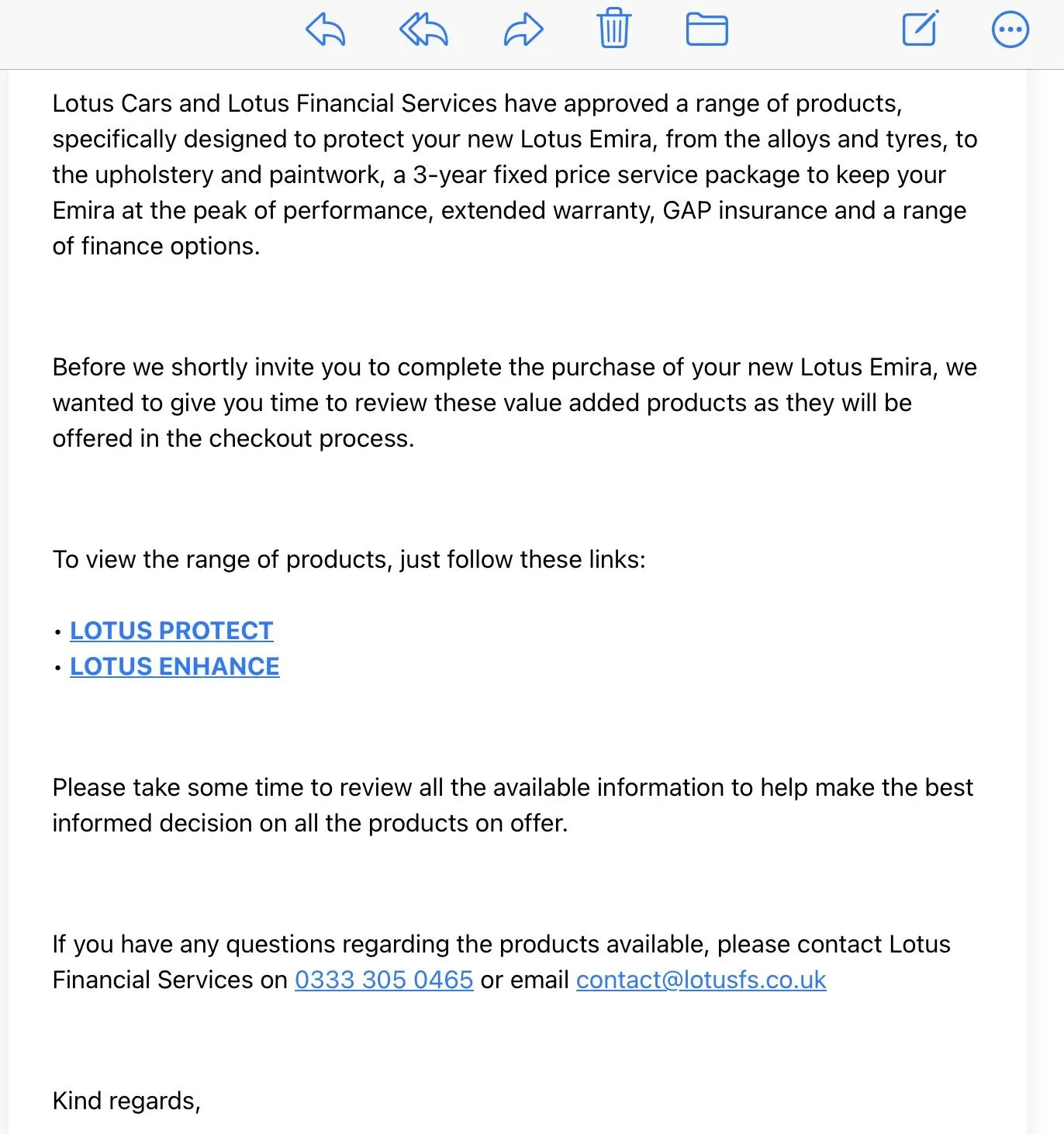The image size is (1064, 1134).
Task: Forward this message using the arrow icon
Action: 523,30
